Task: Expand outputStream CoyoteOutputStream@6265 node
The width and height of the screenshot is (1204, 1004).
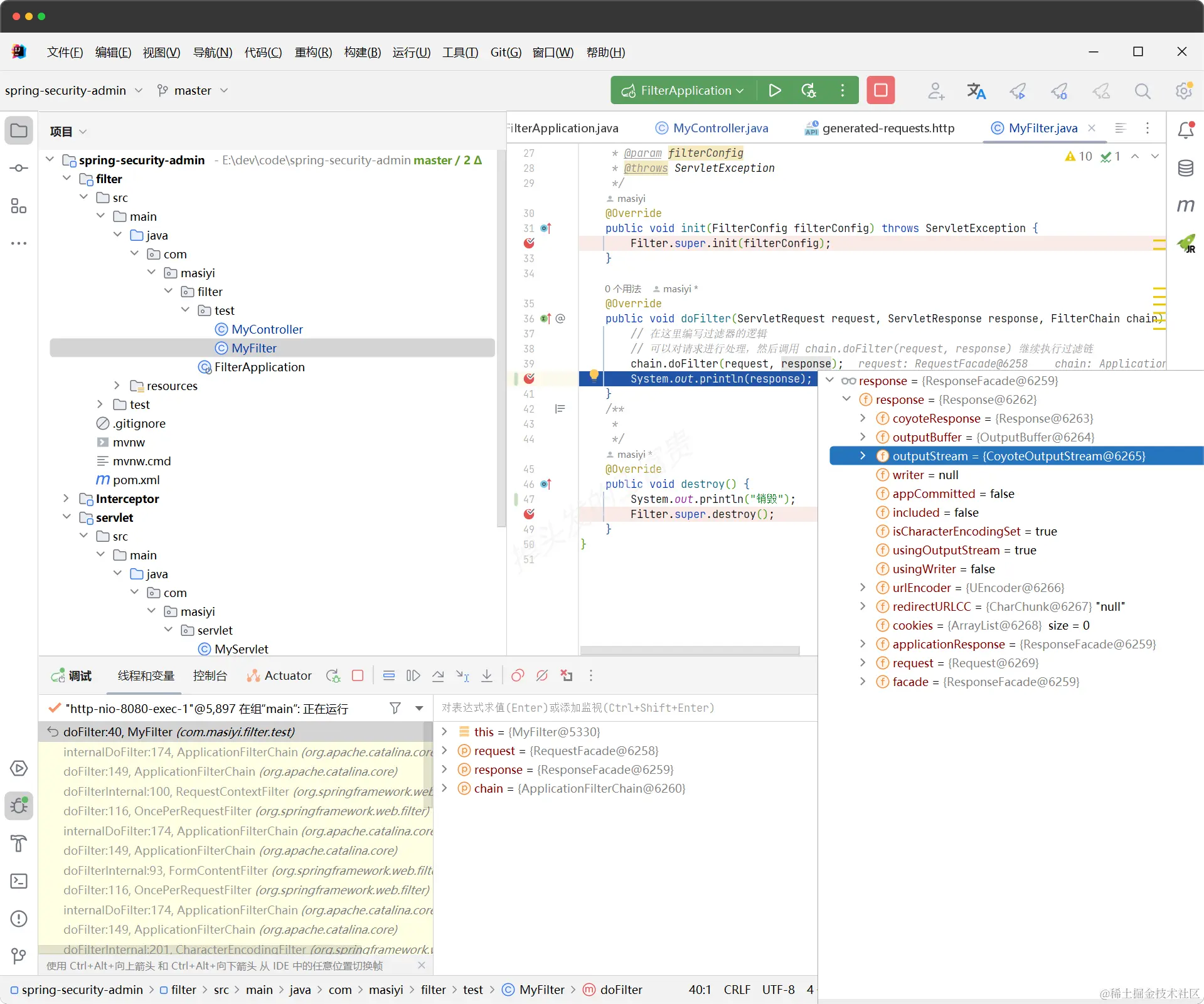Action: pos(863,456)
